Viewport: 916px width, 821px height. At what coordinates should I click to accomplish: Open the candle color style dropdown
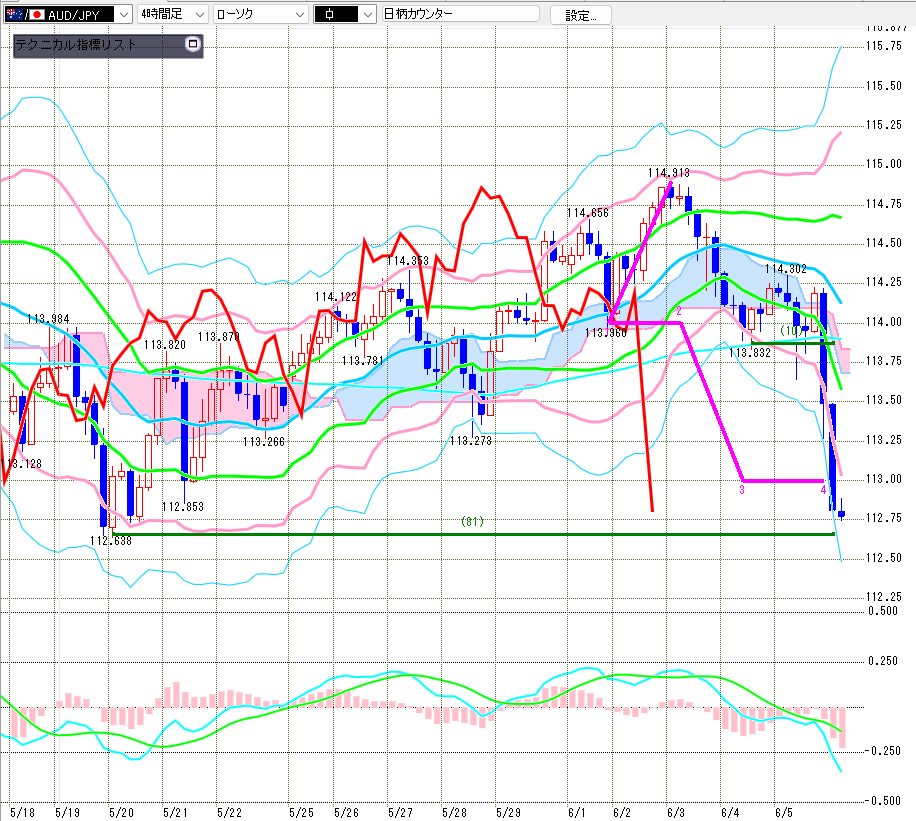click(367, 15)
